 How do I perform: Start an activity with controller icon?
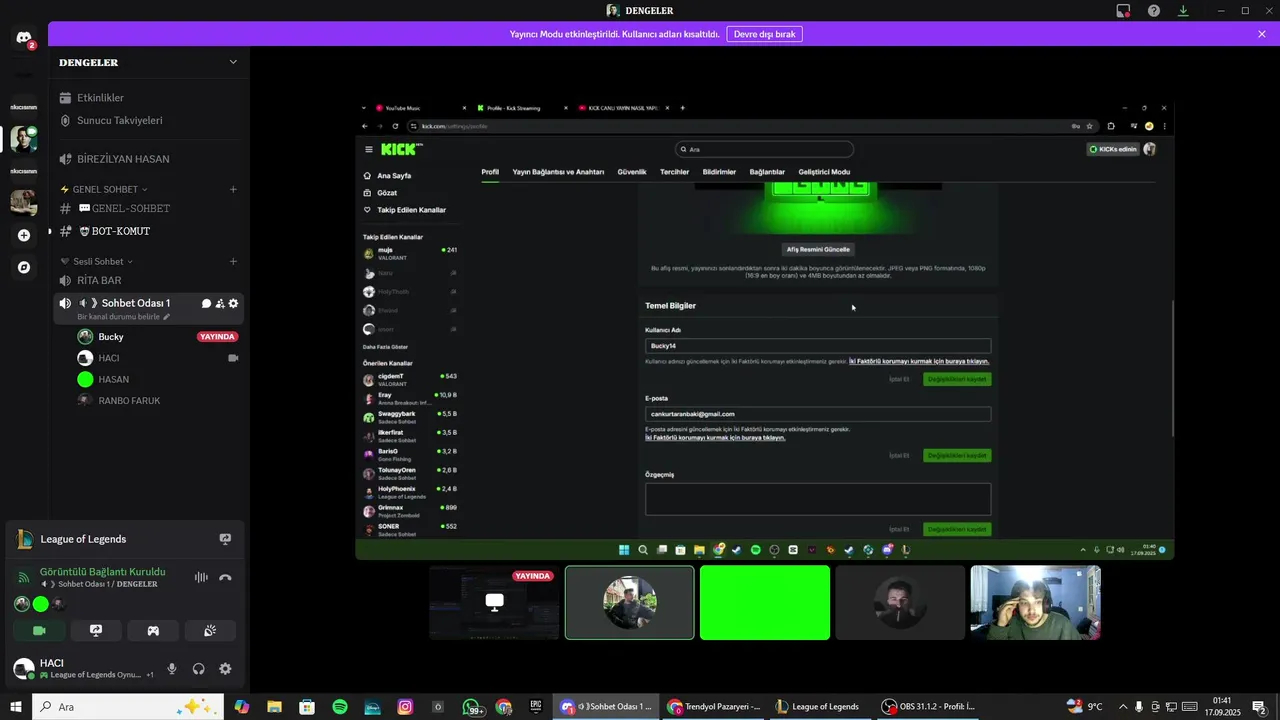153,631
